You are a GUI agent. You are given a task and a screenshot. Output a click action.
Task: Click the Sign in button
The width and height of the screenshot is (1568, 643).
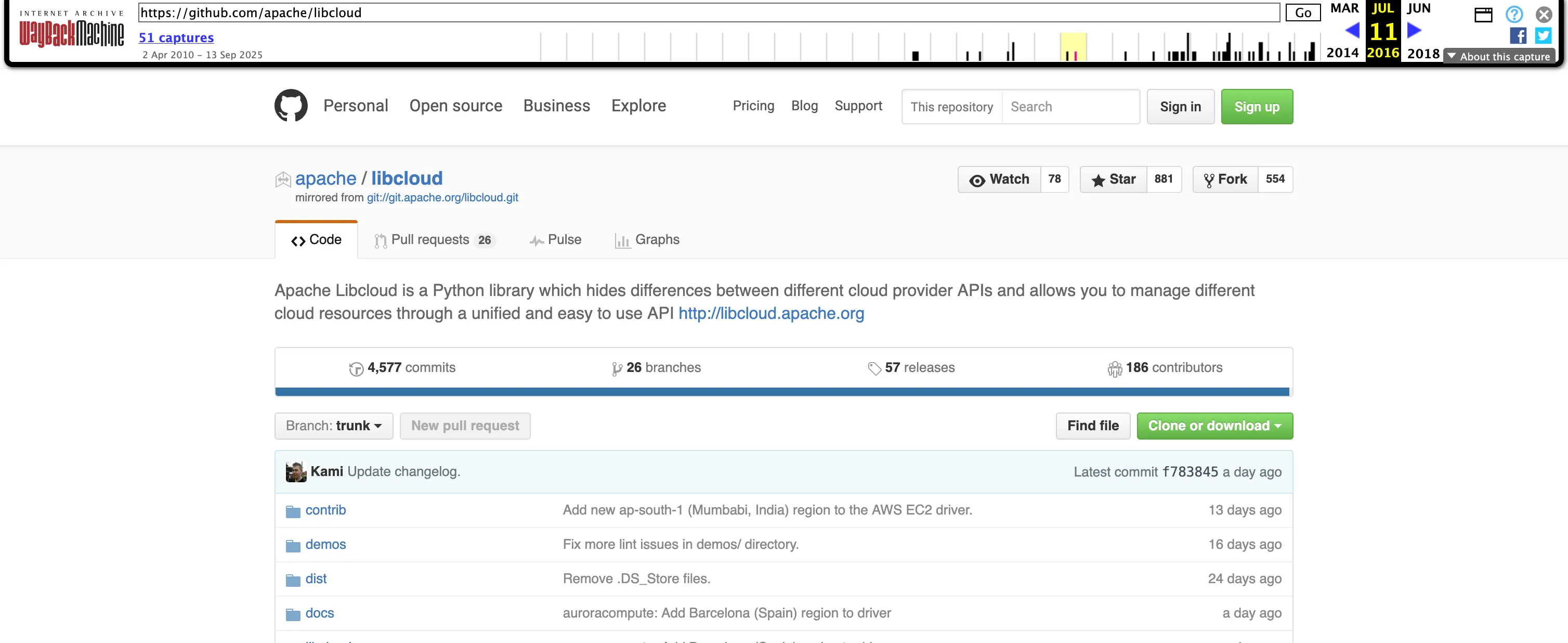tap(1180, 107)
